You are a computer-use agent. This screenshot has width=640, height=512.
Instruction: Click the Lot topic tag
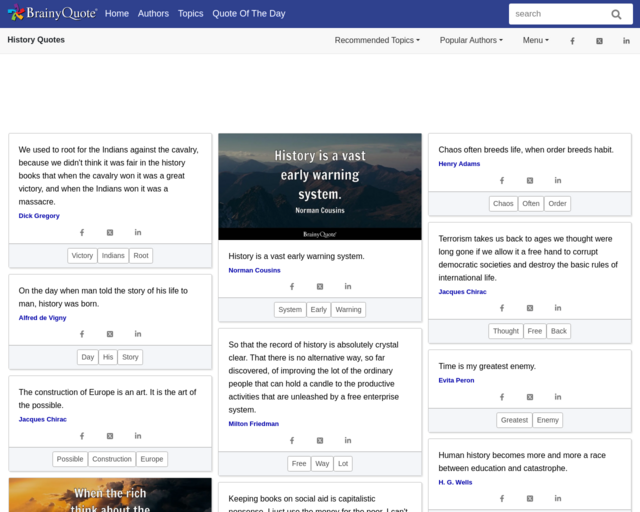point(343,463)
